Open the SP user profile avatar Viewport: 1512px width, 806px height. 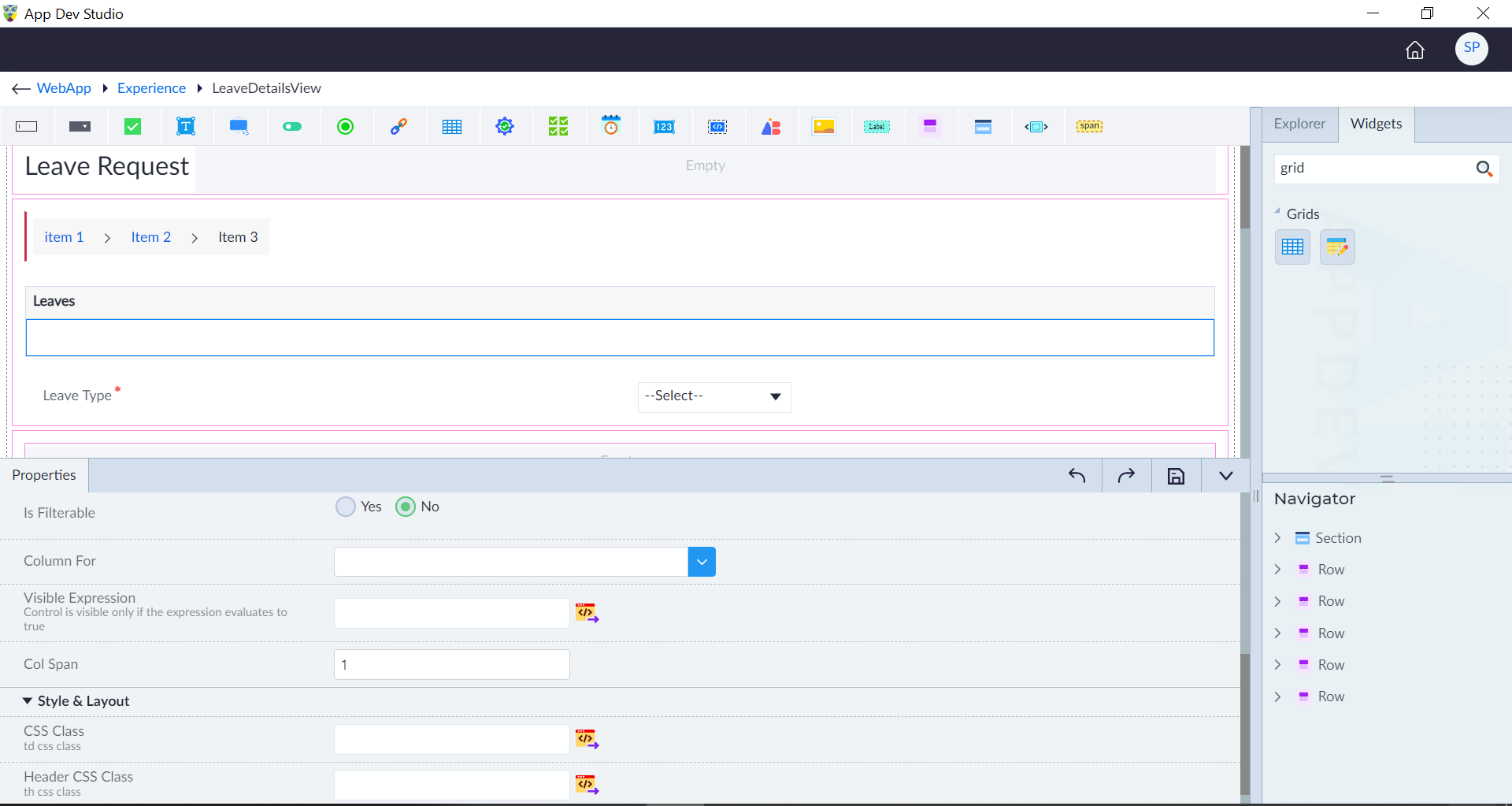[1471, 48]
